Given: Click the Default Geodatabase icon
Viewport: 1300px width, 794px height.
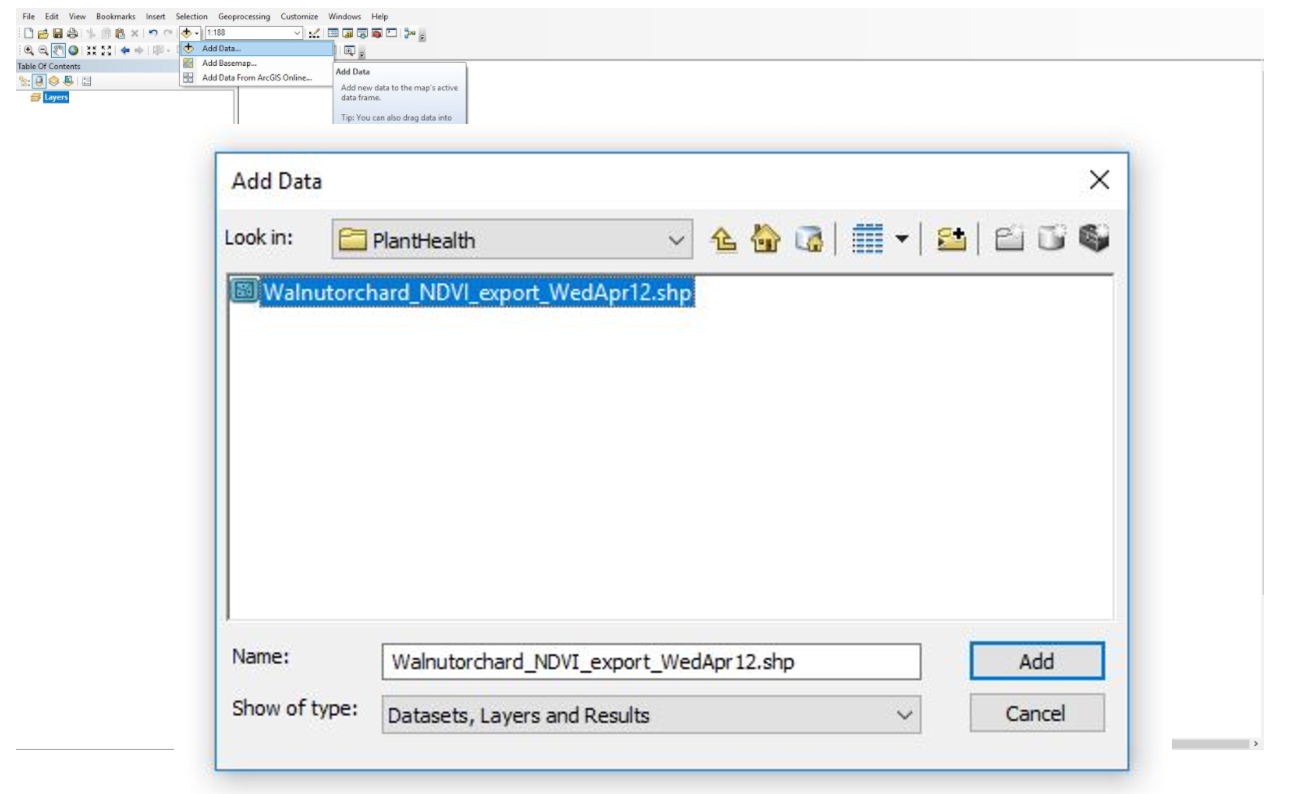Looking at the screenshot, I should (x=811, y=236).
